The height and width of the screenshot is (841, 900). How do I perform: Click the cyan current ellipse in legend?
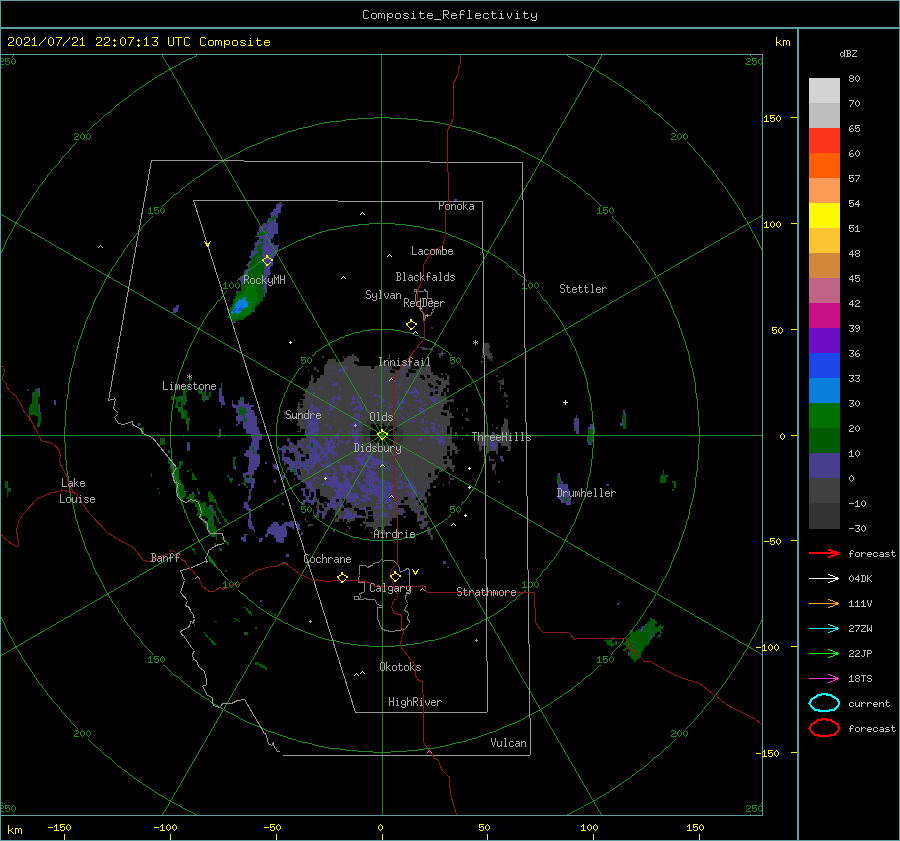[824, 703]
